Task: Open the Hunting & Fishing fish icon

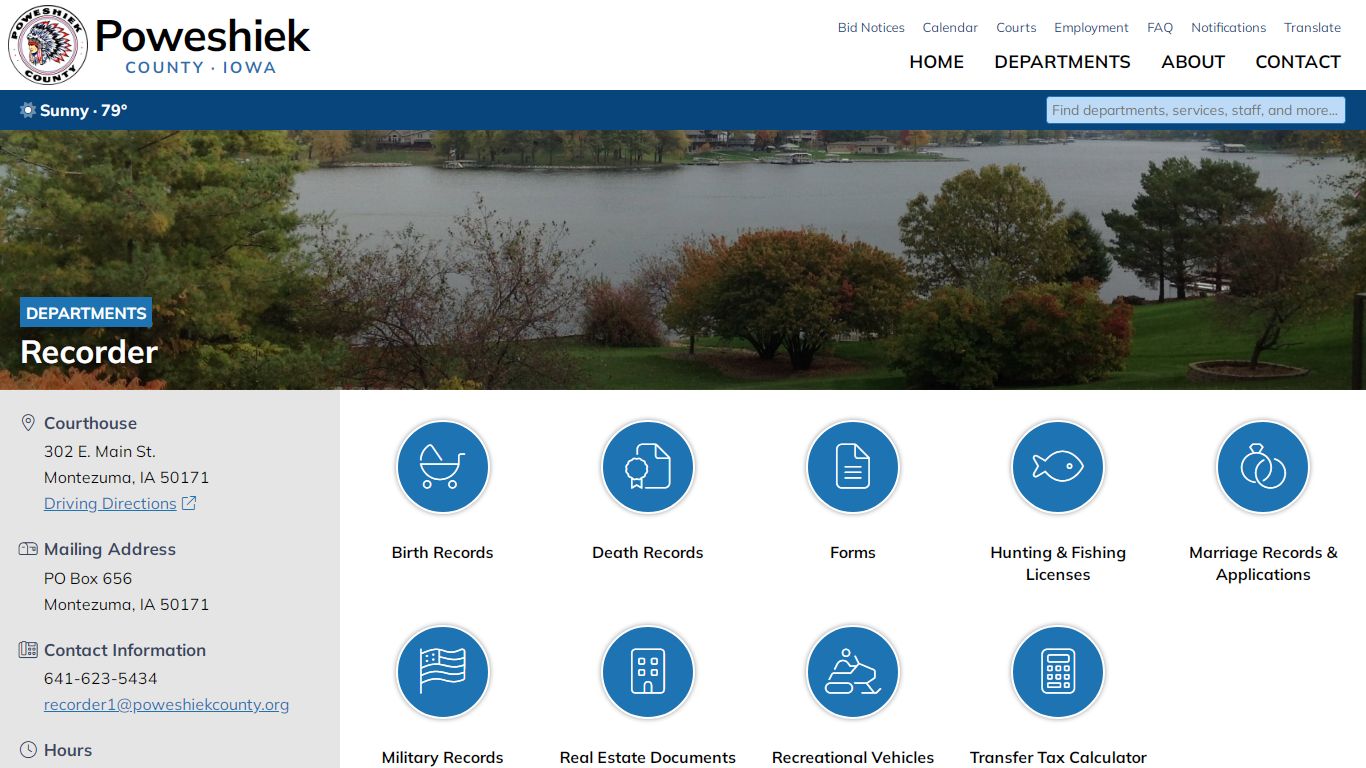Action: tap(1057, 467)
